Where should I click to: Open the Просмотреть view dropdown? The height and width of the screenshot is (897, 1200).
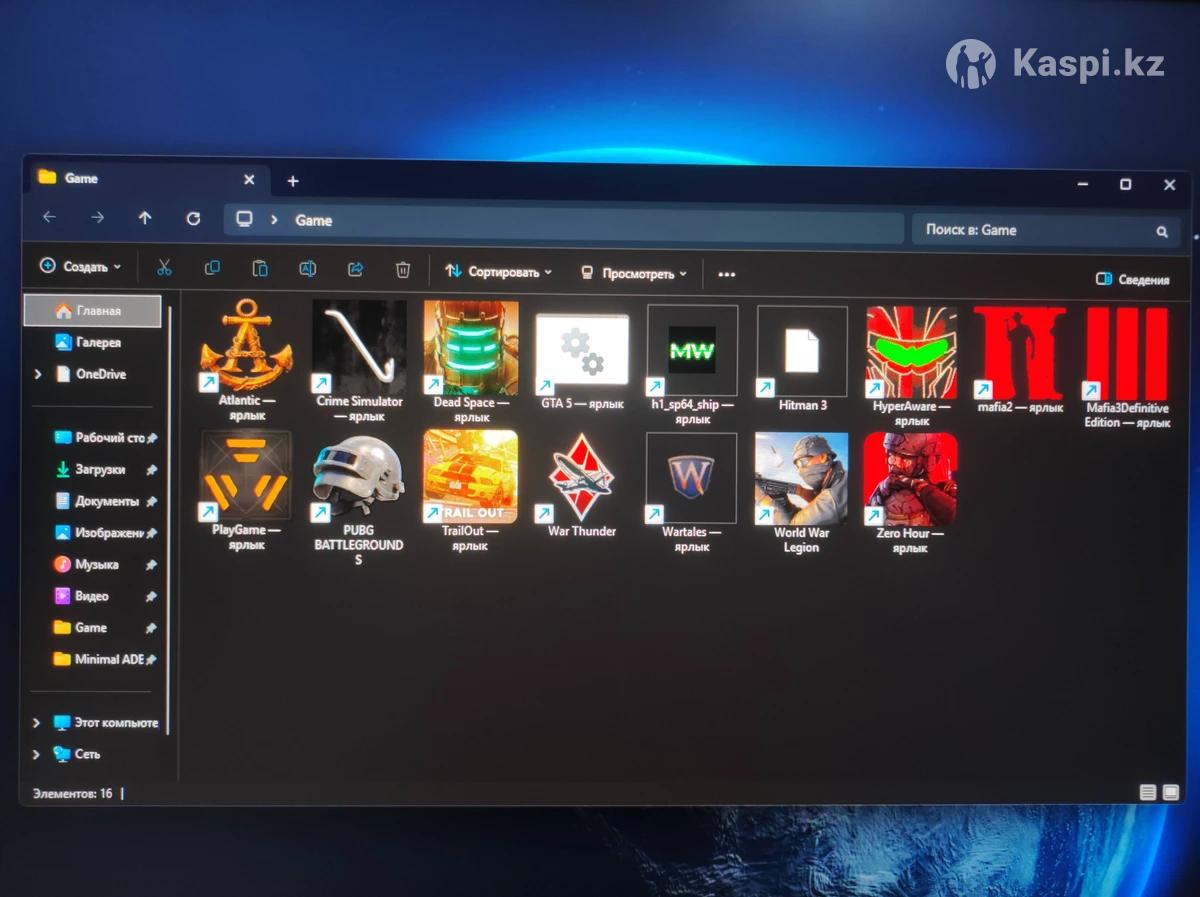coord(634,273)
